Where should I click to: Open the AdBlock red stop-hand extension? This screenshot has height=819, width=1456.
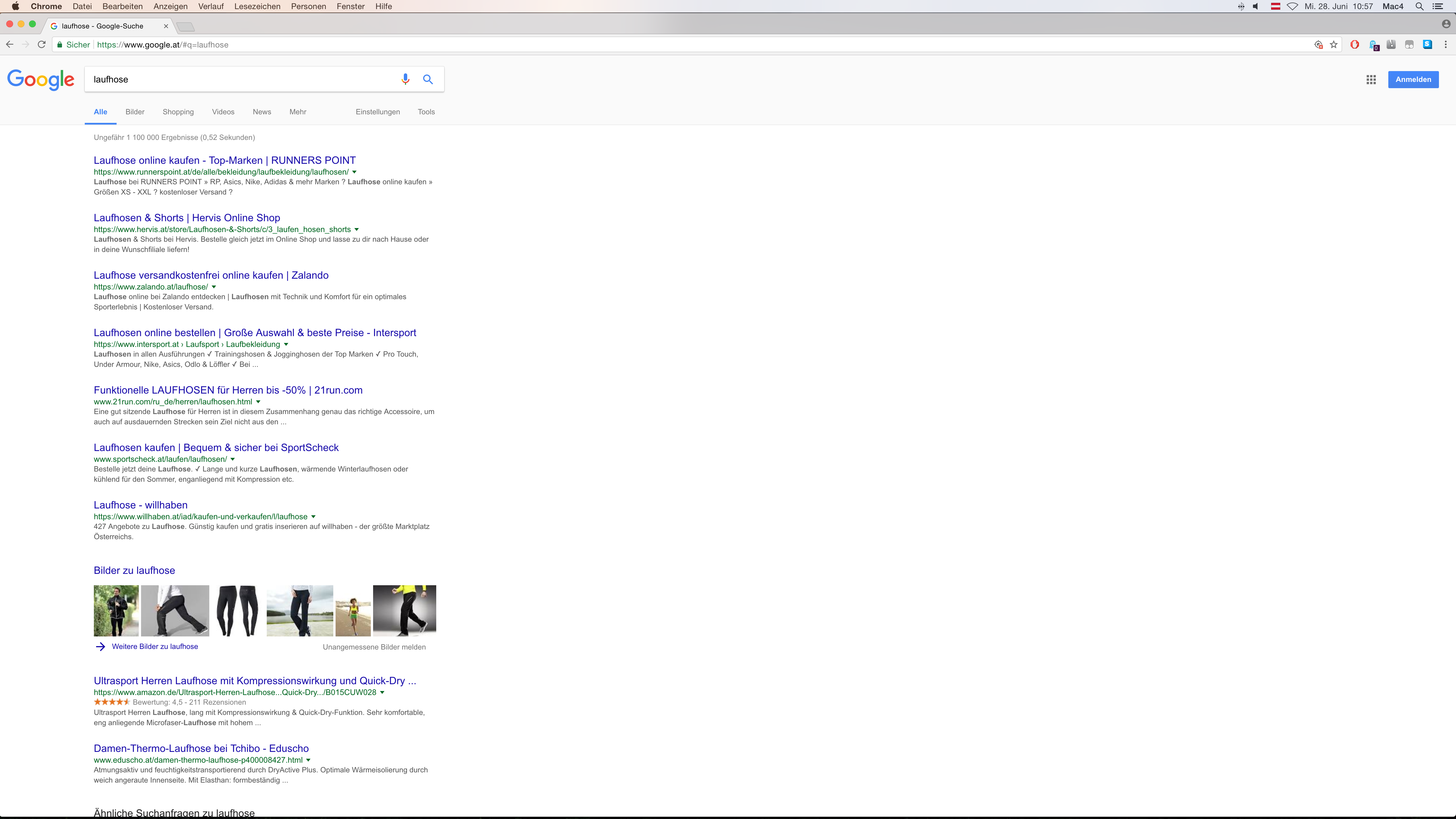[x=1354, y=45]
